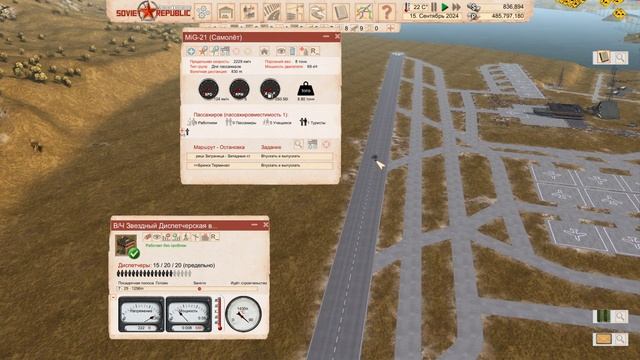Viewport: 640px width, 360px height.
Task: Click the cargo weight icon in MiG-21 window
Action: tap(306, 89)
